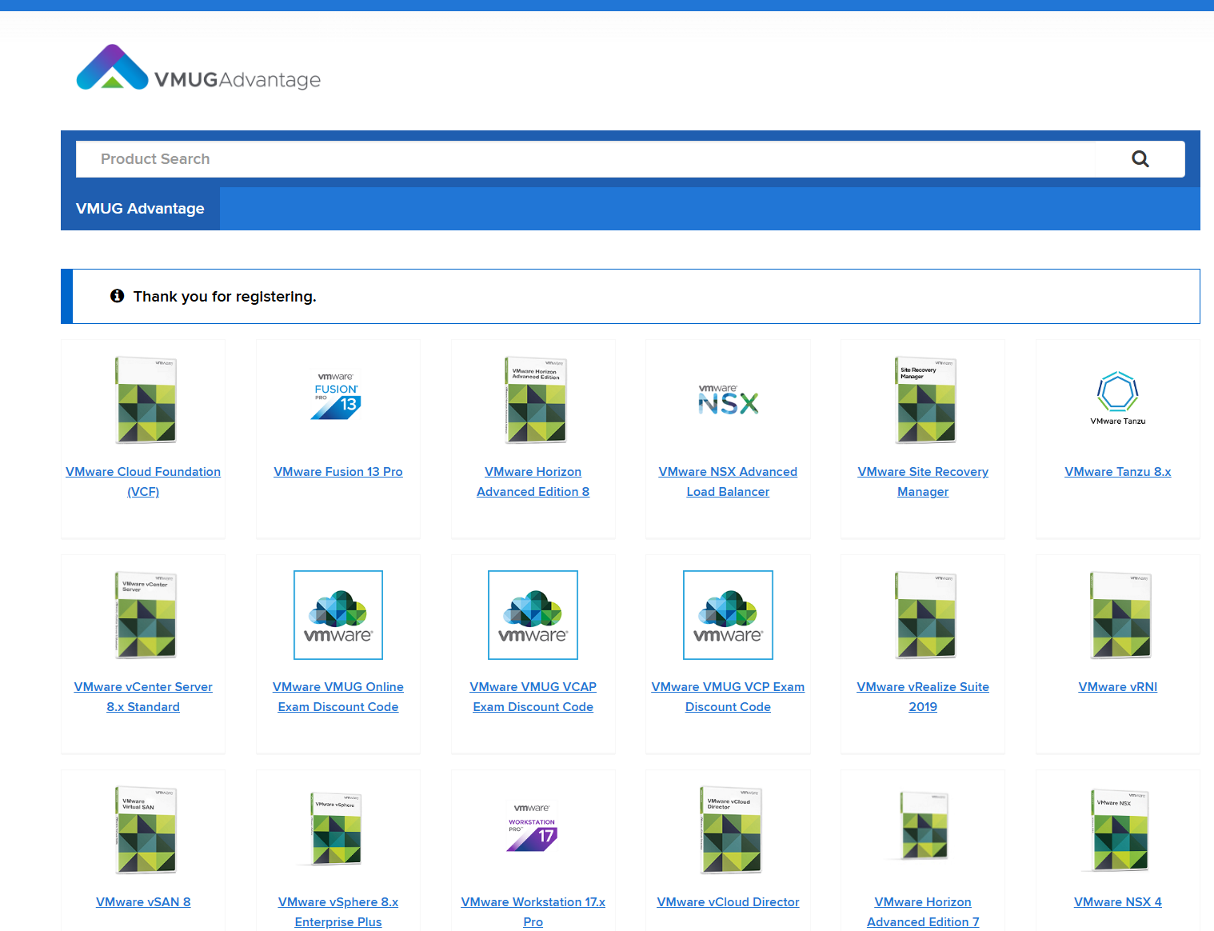Click the Workstation Pro 17 icon
The image size is (1214, 931).
click(x=532, y=827)
